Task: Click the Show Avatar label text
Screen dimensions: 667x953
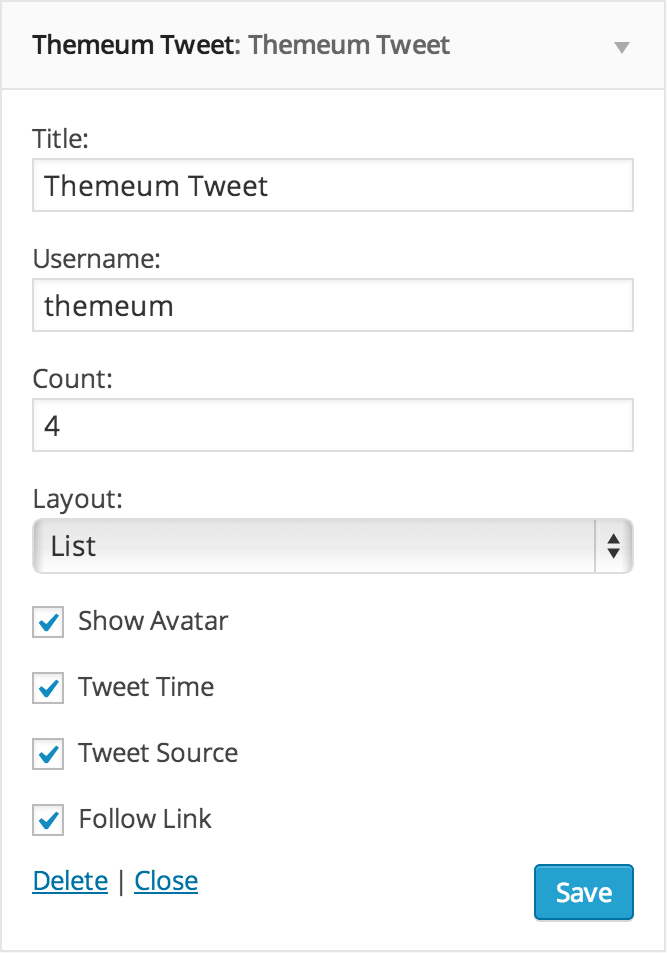Action: tap(153, 621)
